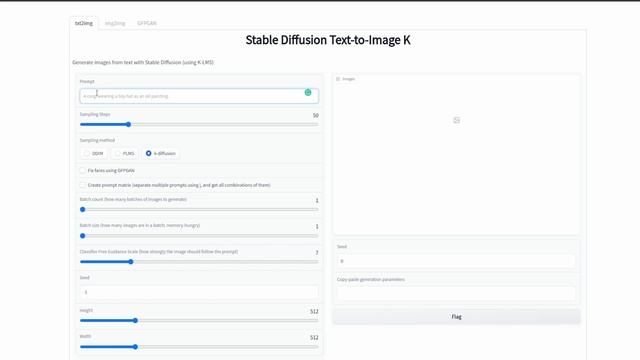
Task: Select the DDIM sampling method
Action: (x=93, y=153)
